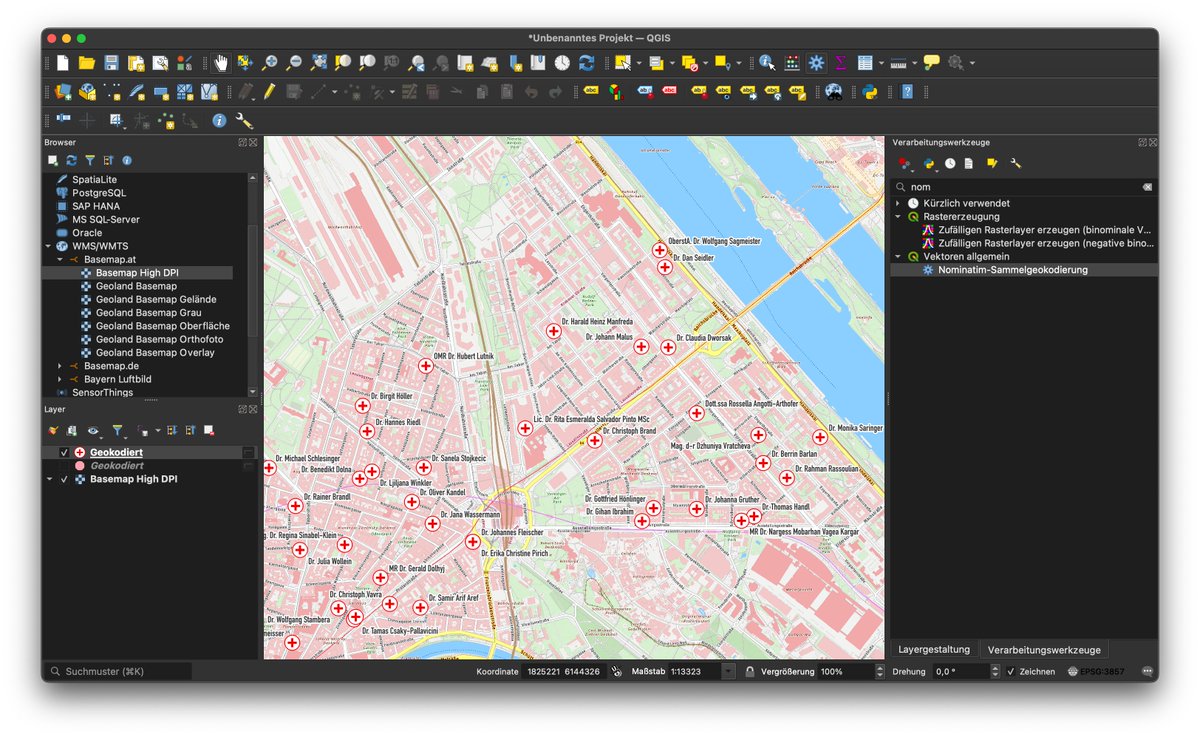This screenshot has height=737, width=1200.
Task: Collapse the WMS/WMTS tree node
Action: pos(49,246)
